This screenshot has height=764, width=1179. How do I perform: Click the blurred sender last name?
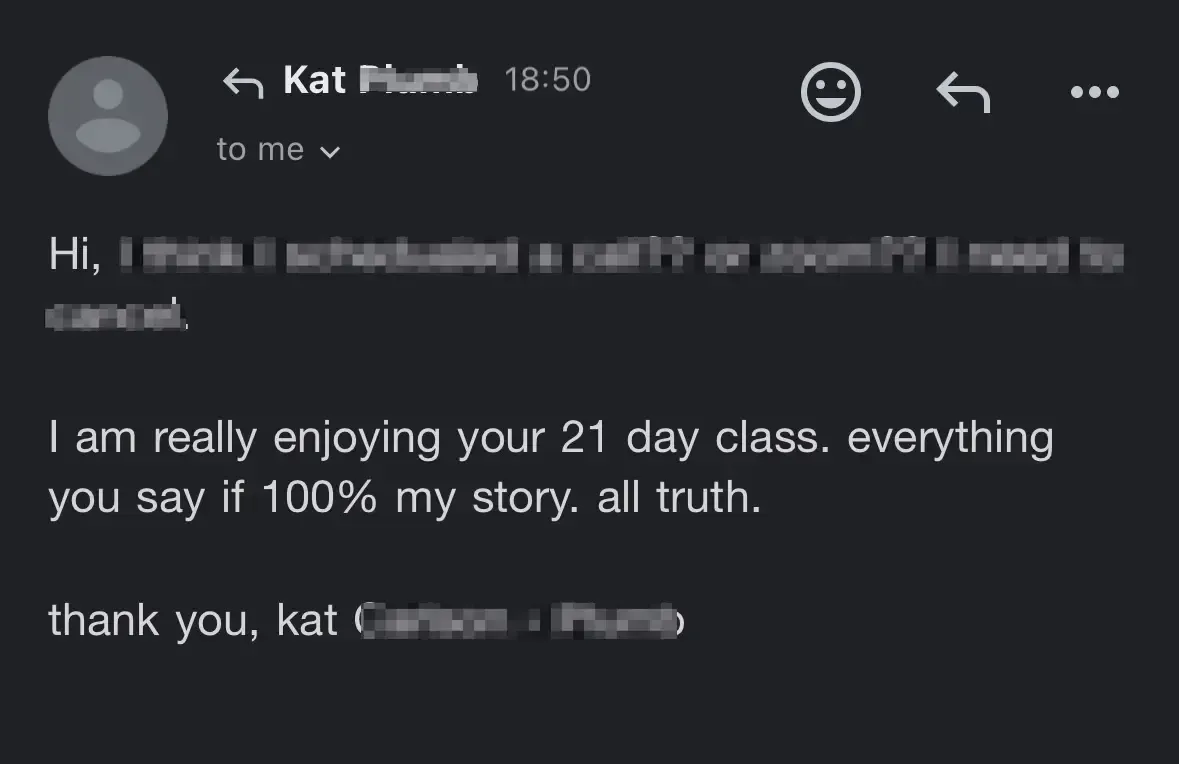click(417, 80)
